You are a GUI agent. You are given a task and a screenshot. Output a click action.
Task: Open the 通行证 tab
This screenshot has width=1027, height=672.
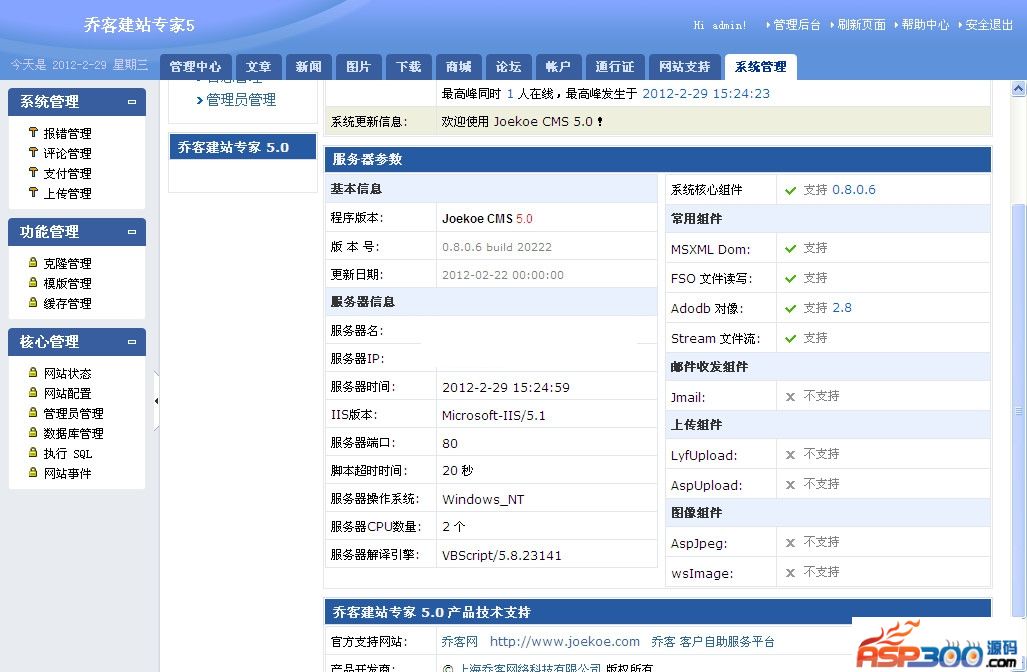614,67
